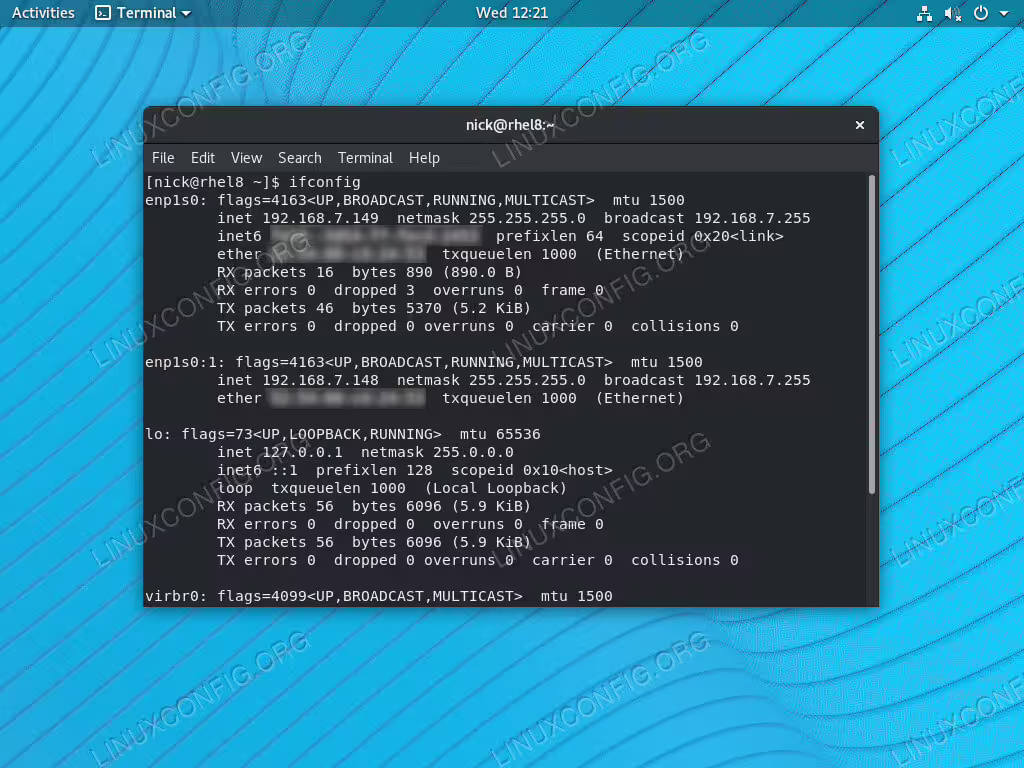Click 'RX packets 16' text

click(x=275, y=272)
